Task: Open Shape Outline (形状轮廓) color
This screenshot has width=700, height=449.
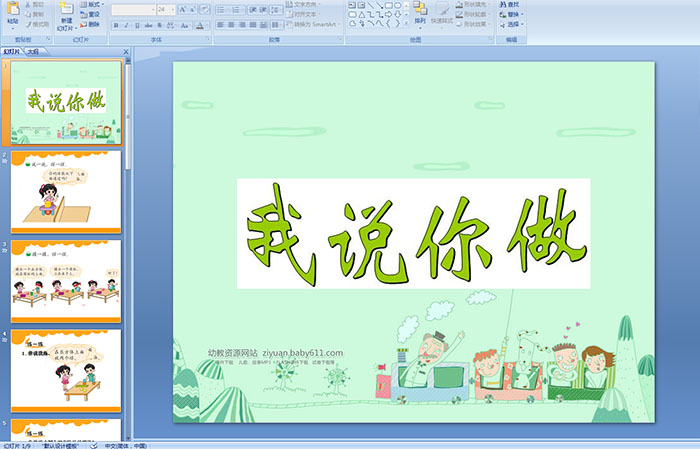Action: click(473, 14)
